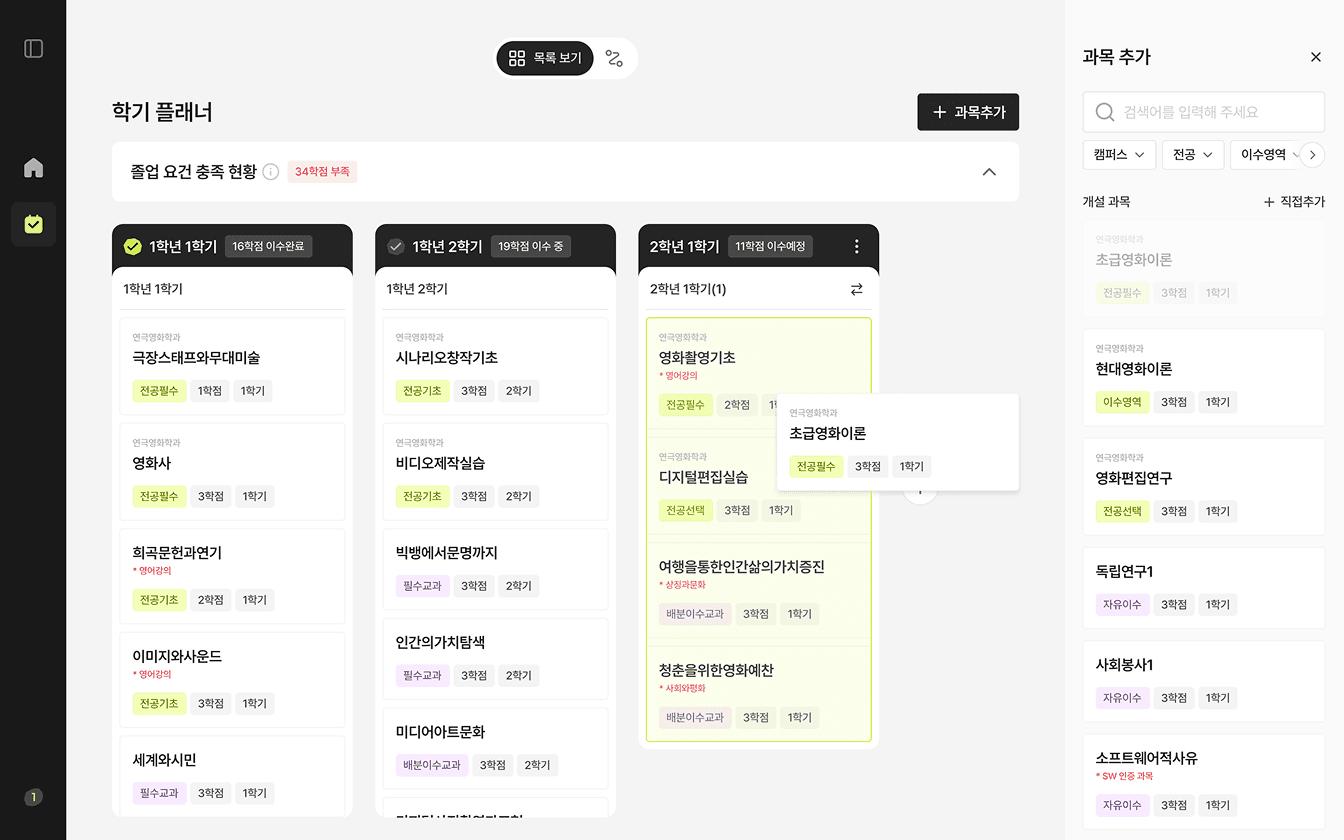The image size is (1344, 840).
Task: Click the floating 초급영화이론 dragged card
Action: [x=898, y=442]
